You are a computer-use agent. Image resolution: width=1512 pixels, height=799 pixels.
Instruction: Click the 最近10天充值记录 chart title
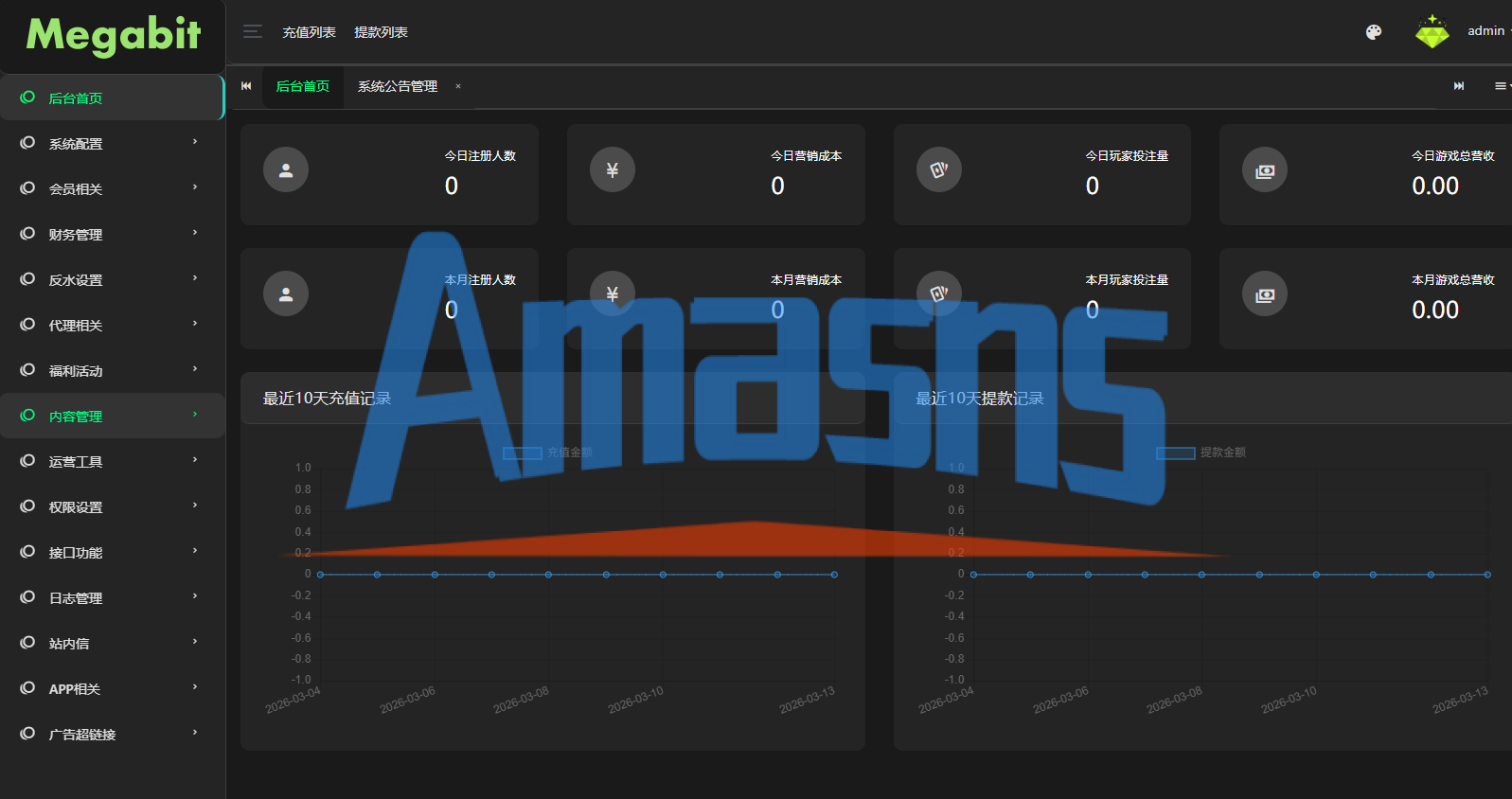click(327, 399)
